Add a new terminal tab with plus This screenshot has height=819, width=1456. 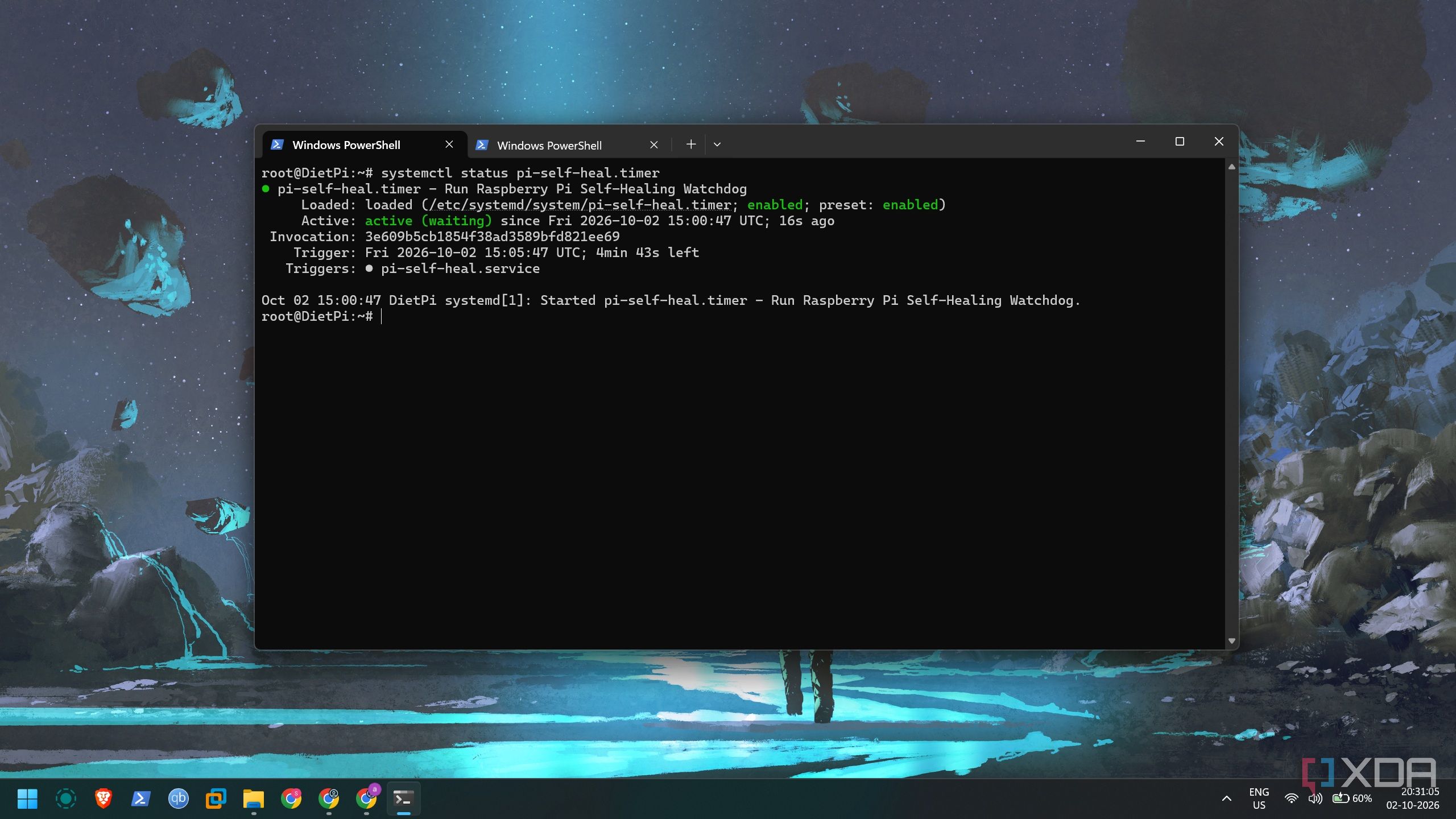click(x=691, y=144)
